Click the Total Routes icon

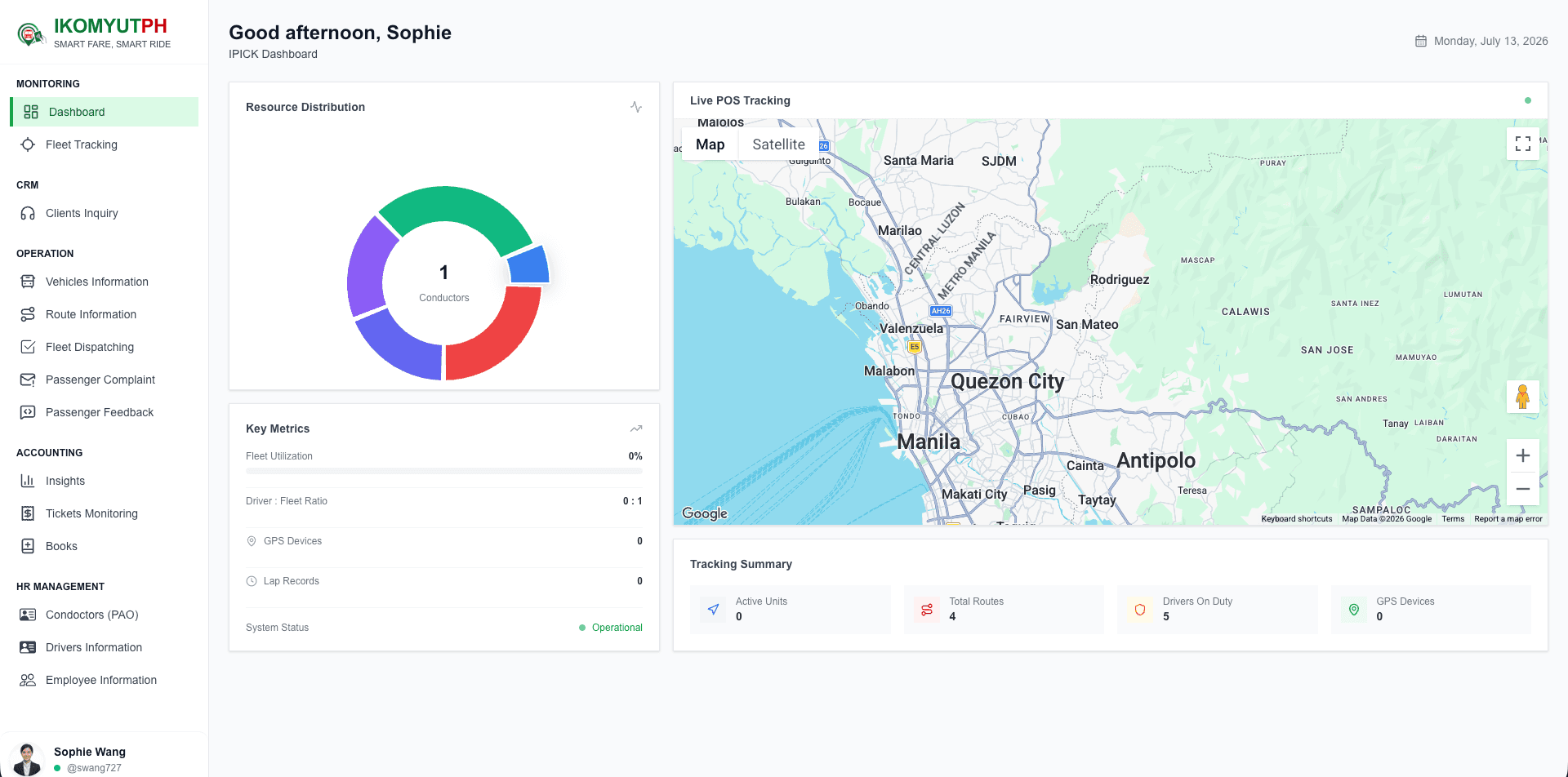pos(927,610)
